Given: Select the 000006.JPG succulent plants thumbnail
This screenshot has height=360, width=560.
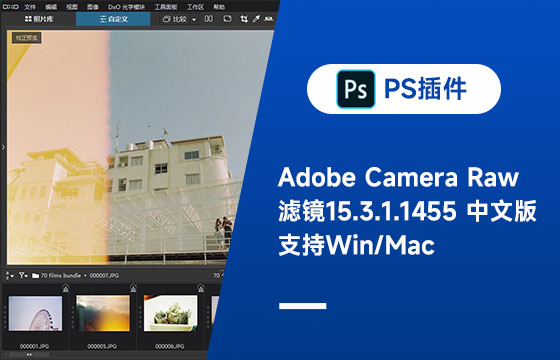Looking at the screenshot, I should pyautogui.click(x=170, y=313).
